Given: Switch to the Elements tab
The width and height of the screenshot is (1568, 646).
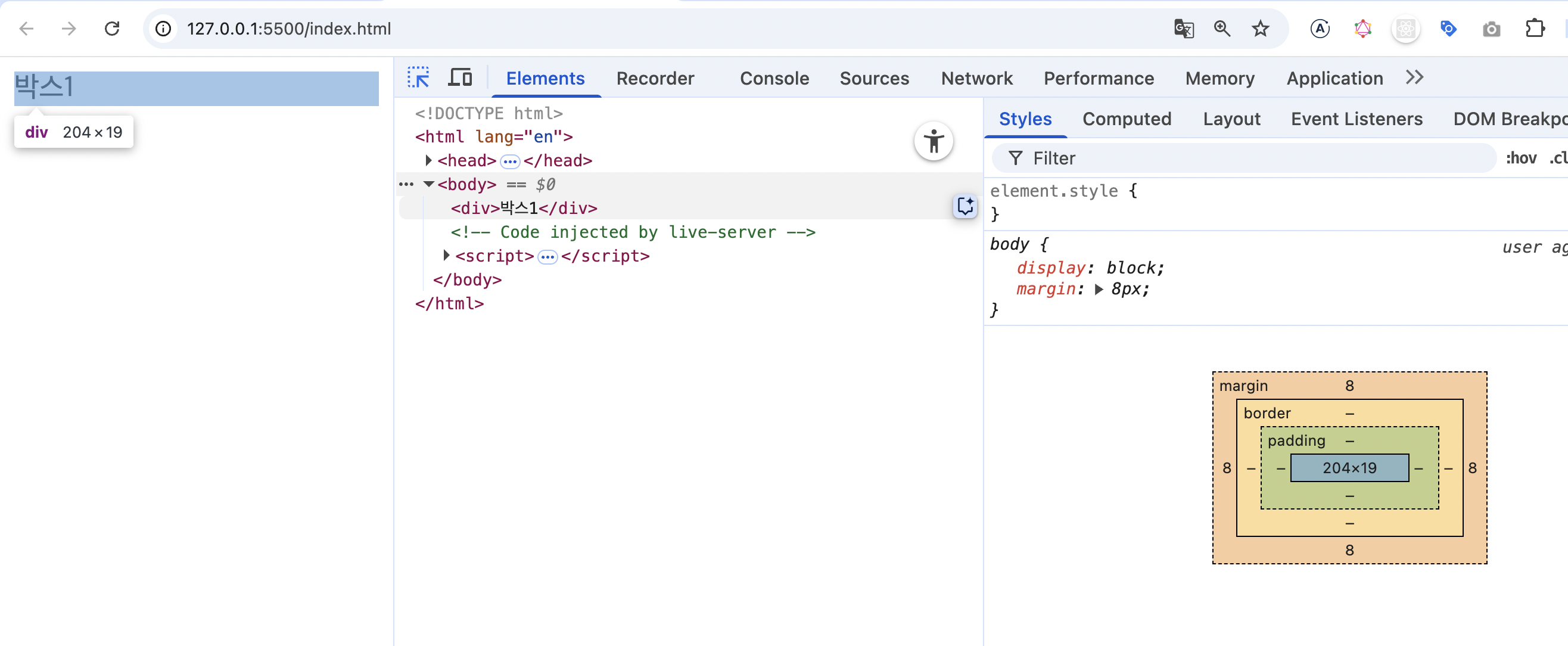Looking at the screenshot, I should pyautogui.click(x=545, y=79).
